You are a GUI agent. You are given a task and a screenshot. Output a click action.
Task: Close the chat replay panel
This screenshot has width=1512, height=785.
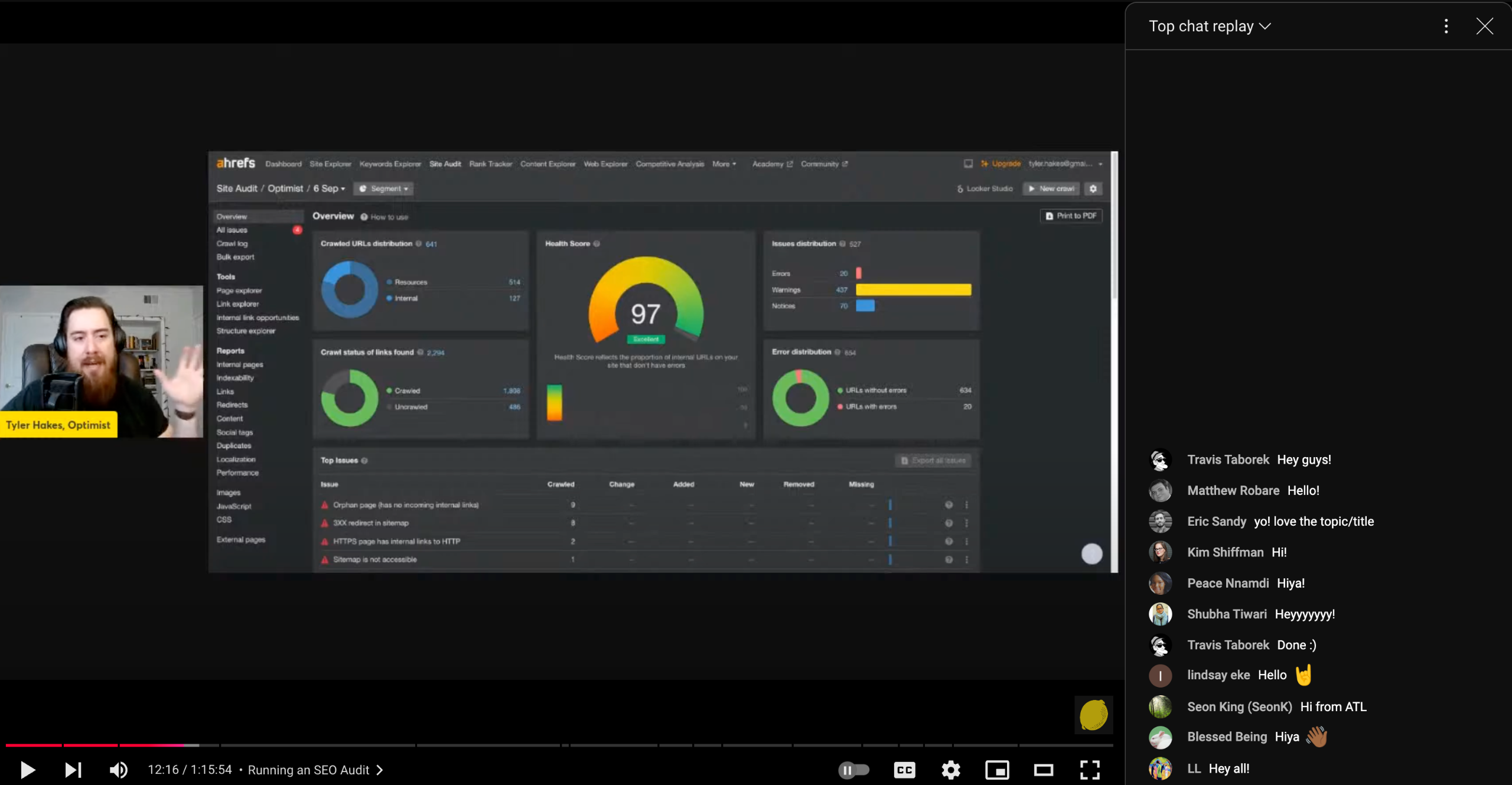1484,26
